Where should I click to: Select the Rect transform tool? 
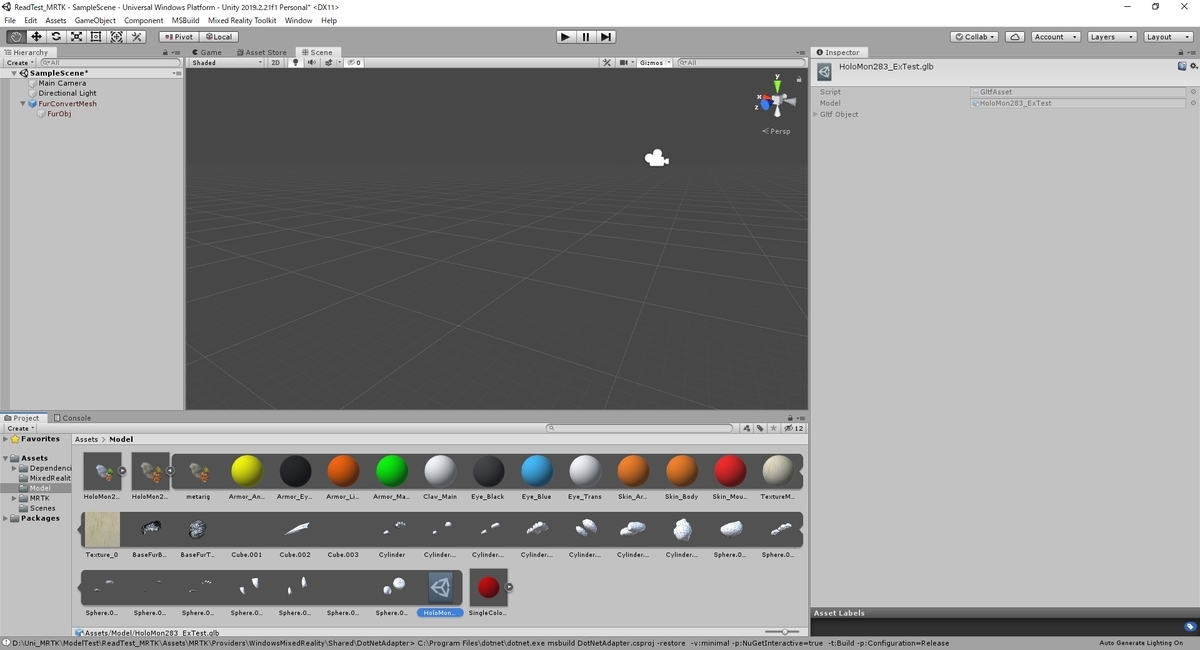96,37
